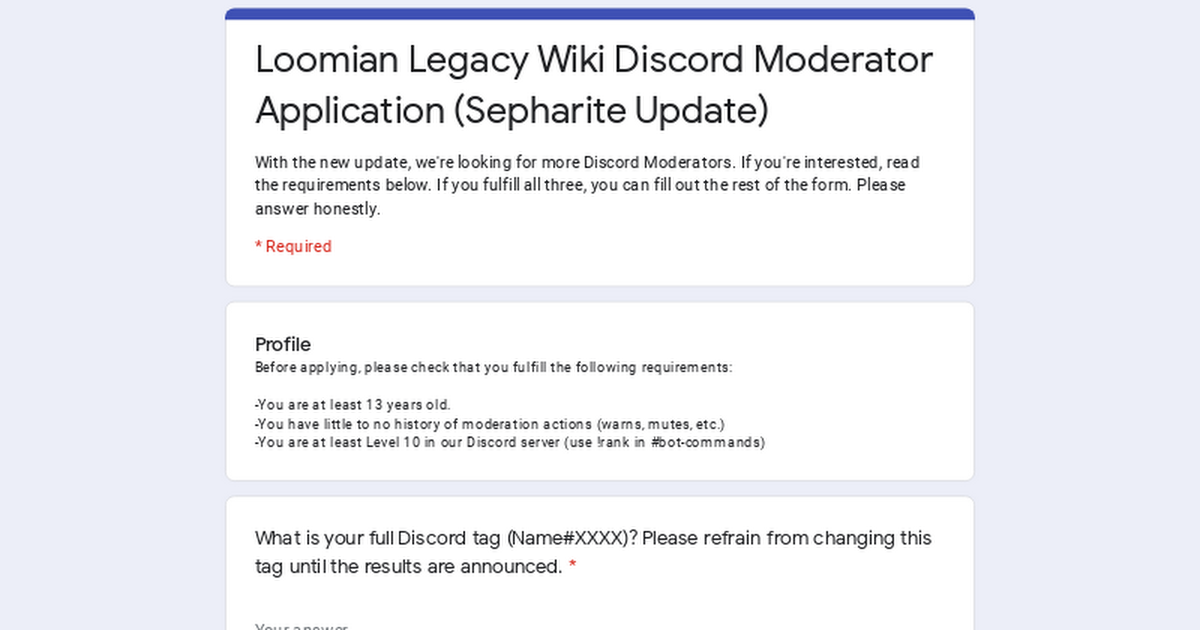This screenshot has width=1200, height=630.
Task: Click the red "* Required" label
Action: tap(293, 246)
